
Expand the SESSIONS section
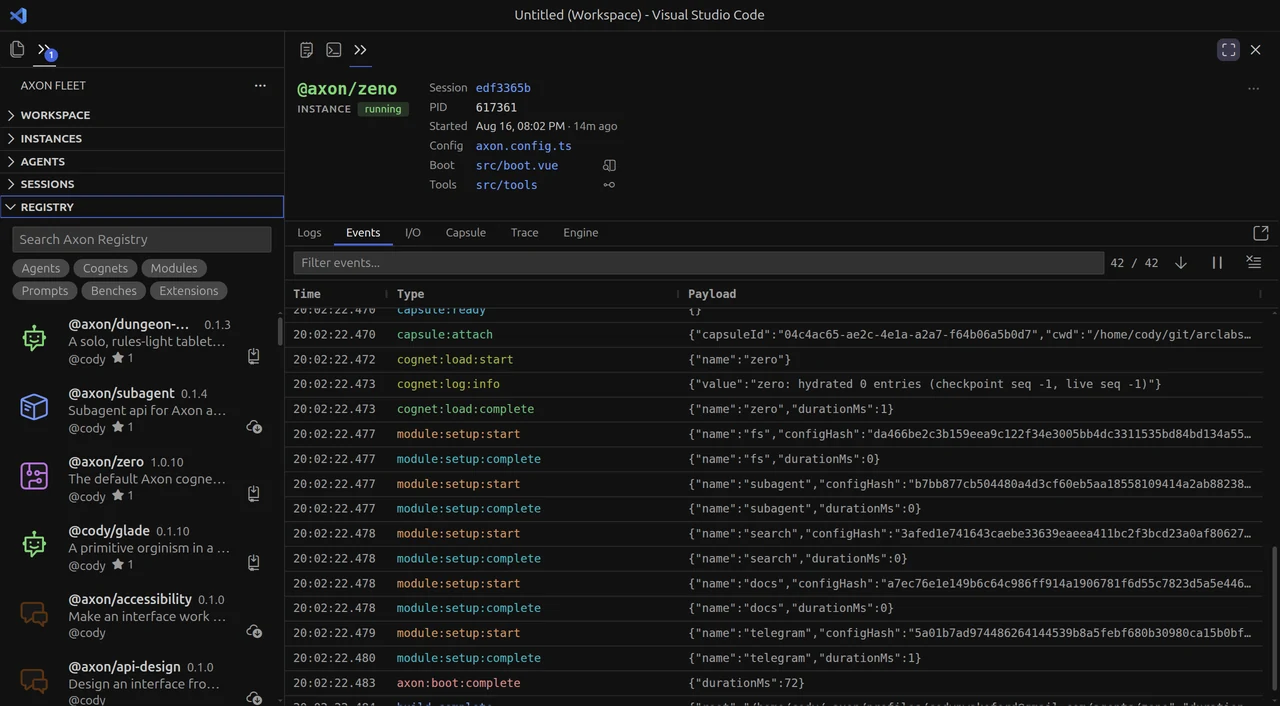(x=142, y=184)
